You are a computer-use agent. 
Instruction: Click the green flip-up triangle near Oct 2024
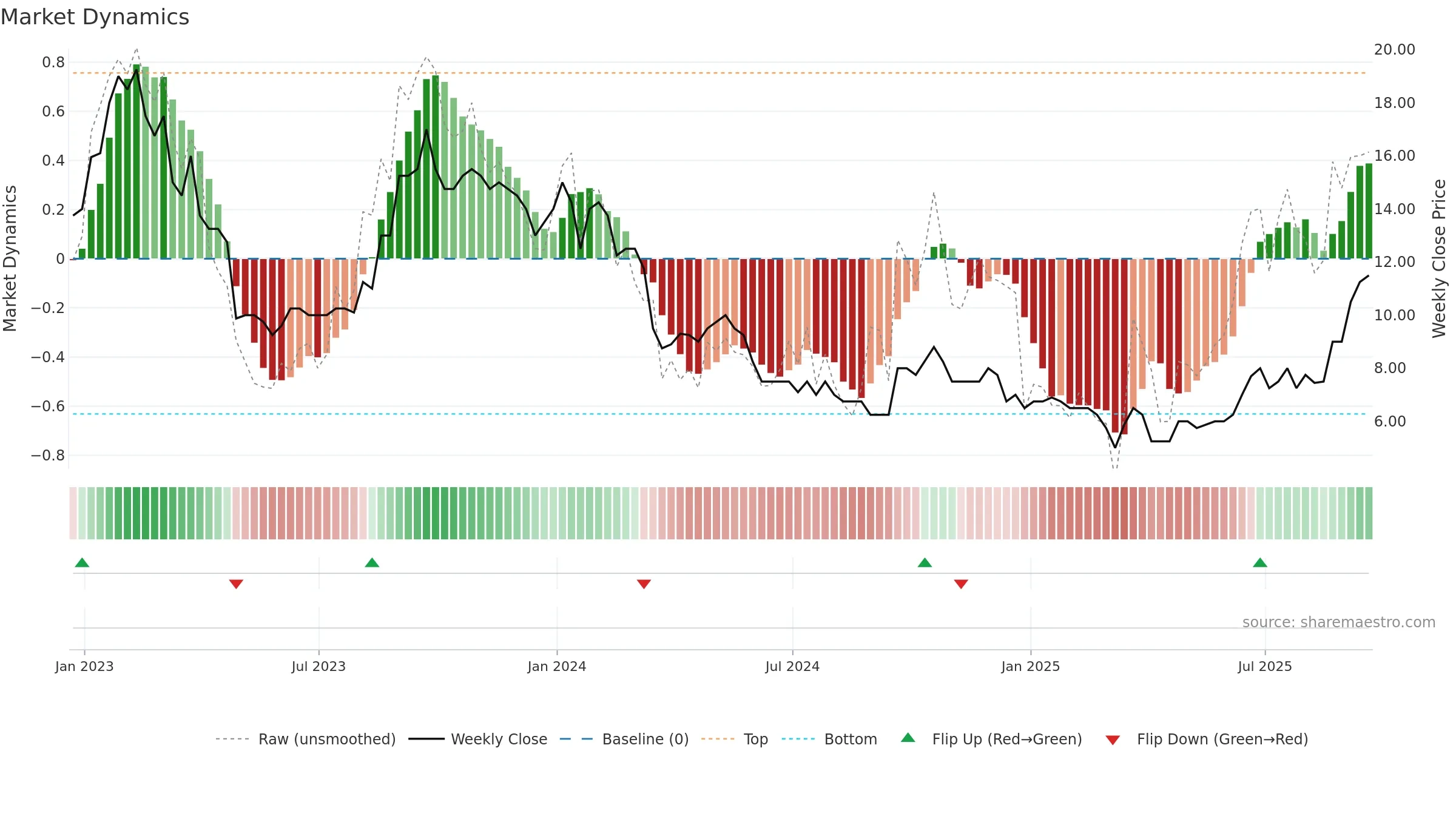click(925, 562)
